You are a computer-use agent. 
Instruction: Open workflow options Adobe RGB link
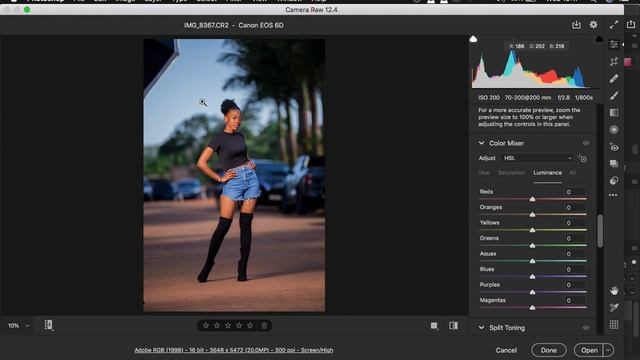pyautogui.click(x=234, y=350)
